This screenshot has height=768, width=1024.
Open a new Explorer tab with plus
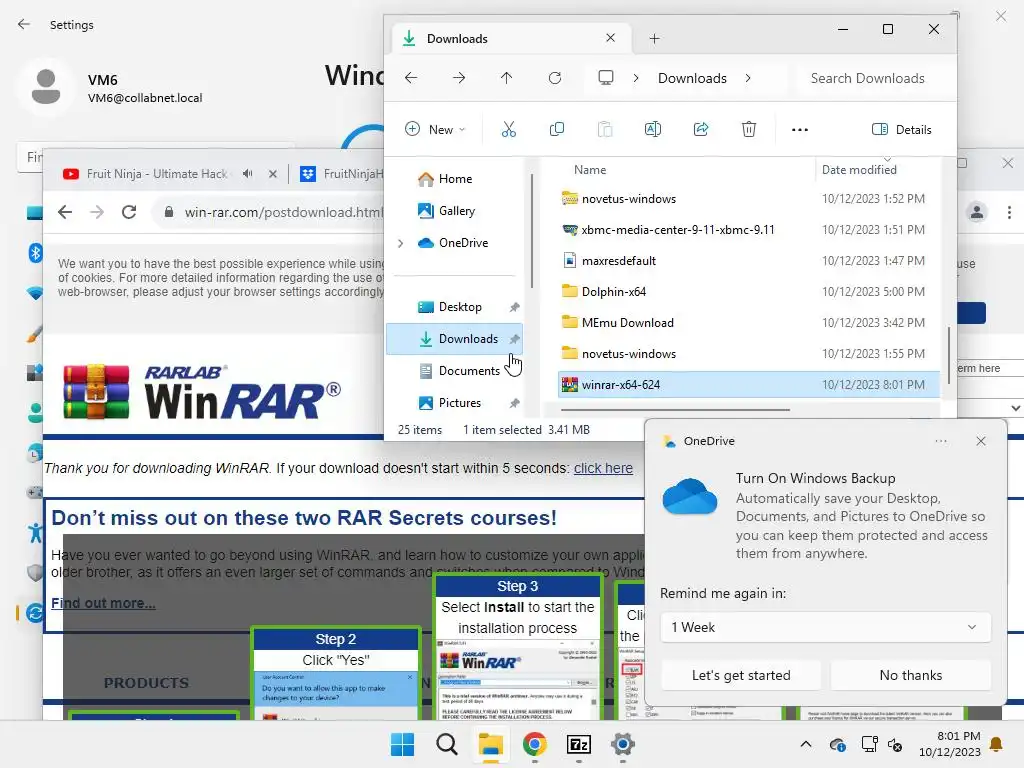pos(654,39)
